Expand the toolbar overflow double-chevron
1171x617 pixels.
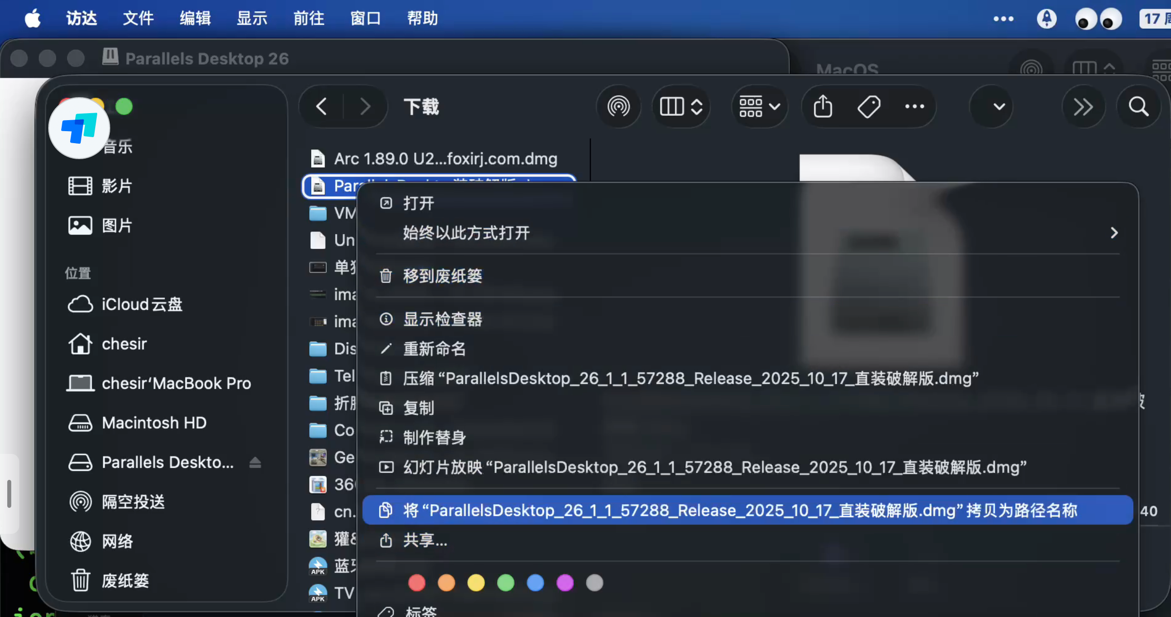coord(1083,107)
